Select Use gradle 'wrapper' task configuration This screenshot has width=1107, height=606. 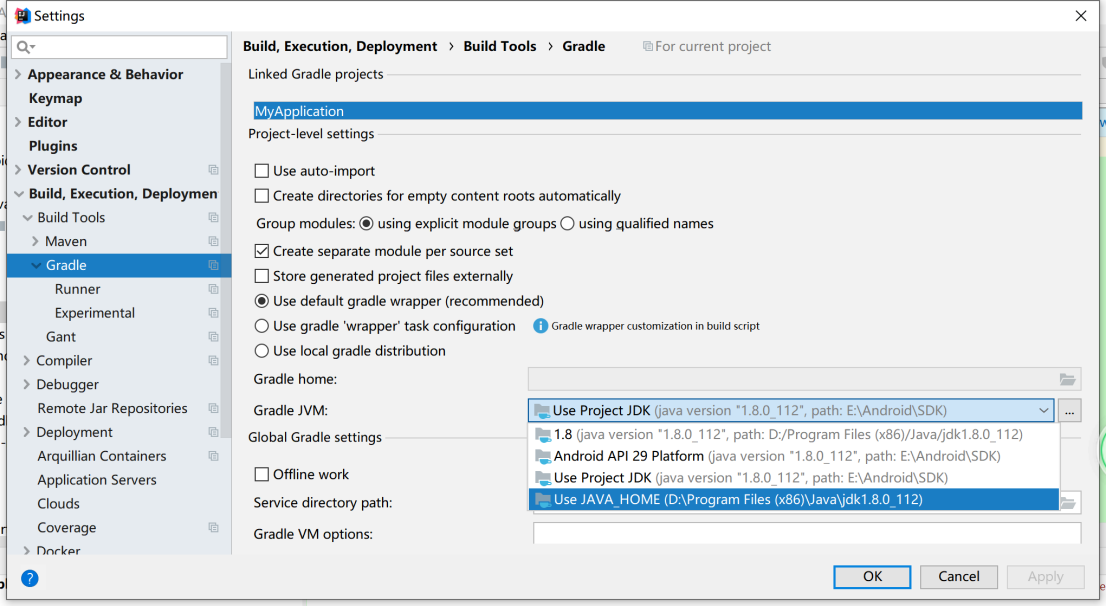[x=262, y=326]
